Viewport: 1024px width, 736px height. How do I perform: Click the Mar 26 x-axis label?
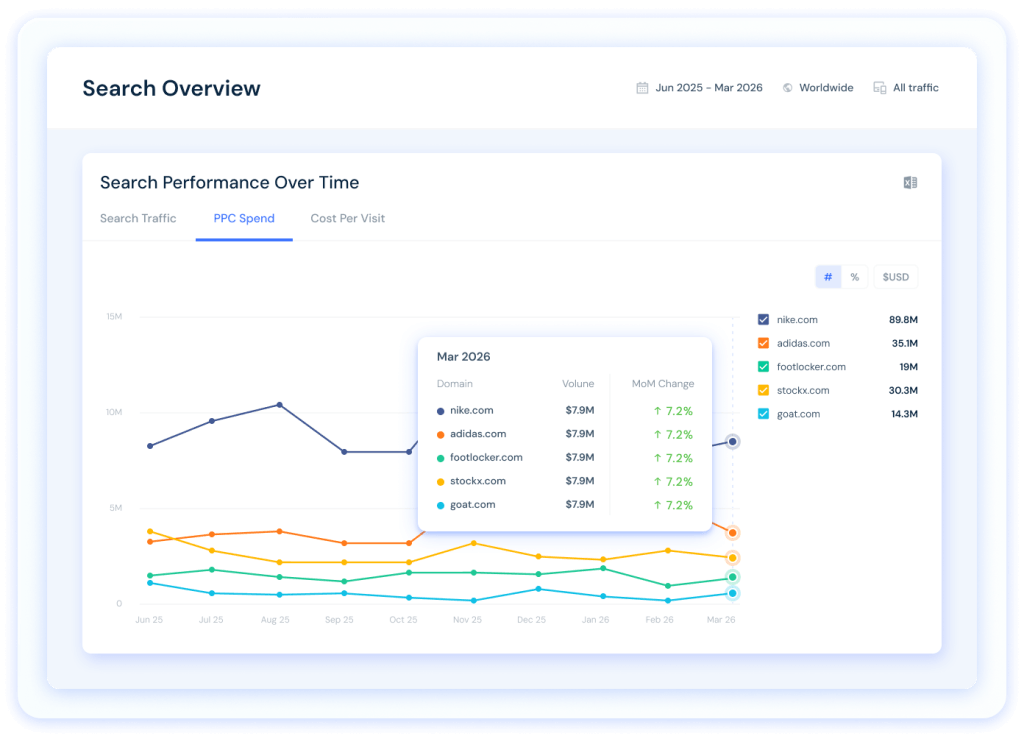(x=720, y=619)
